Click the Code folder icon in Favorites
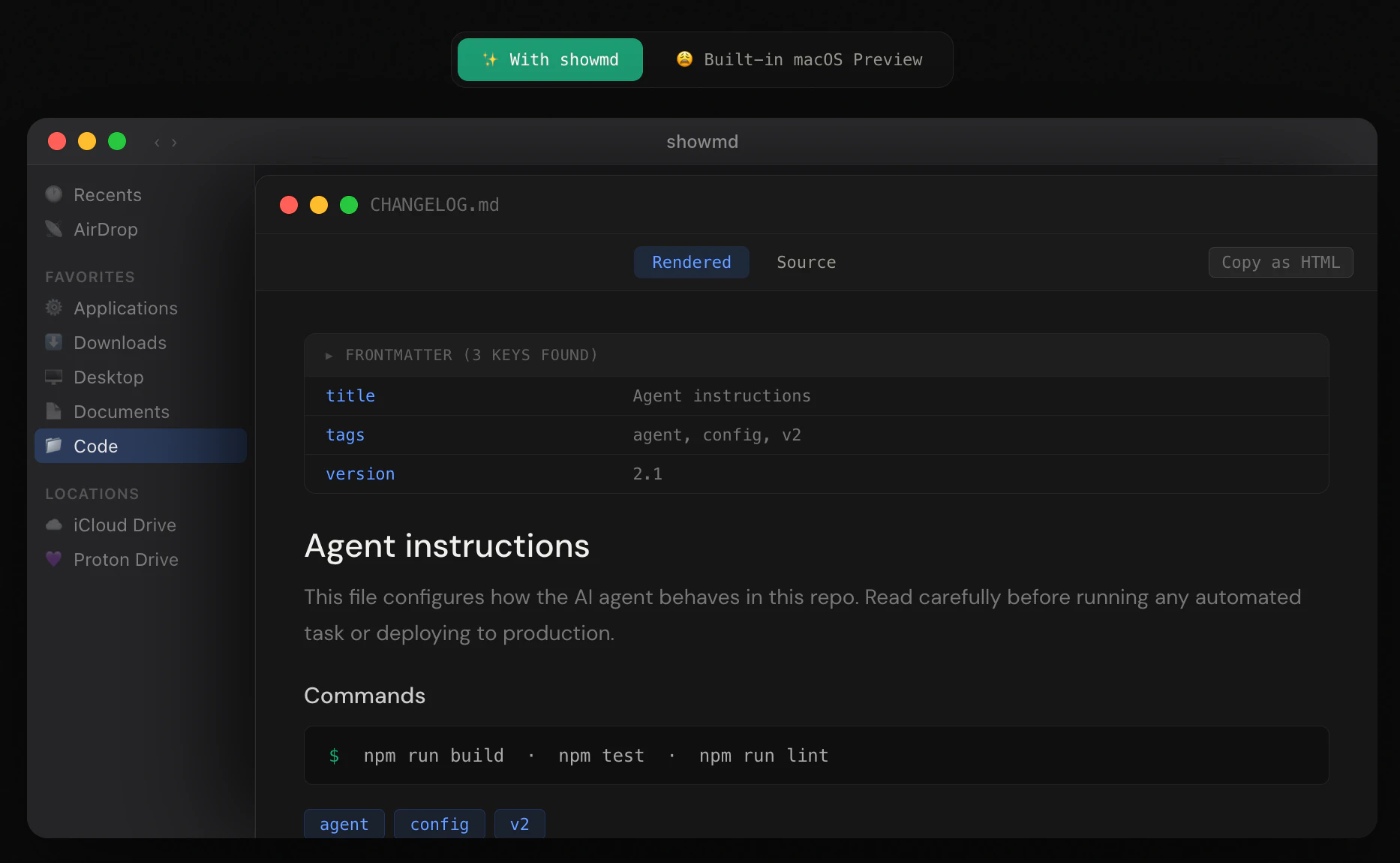This screenshot has height=863, width=1400. [53, 446]
